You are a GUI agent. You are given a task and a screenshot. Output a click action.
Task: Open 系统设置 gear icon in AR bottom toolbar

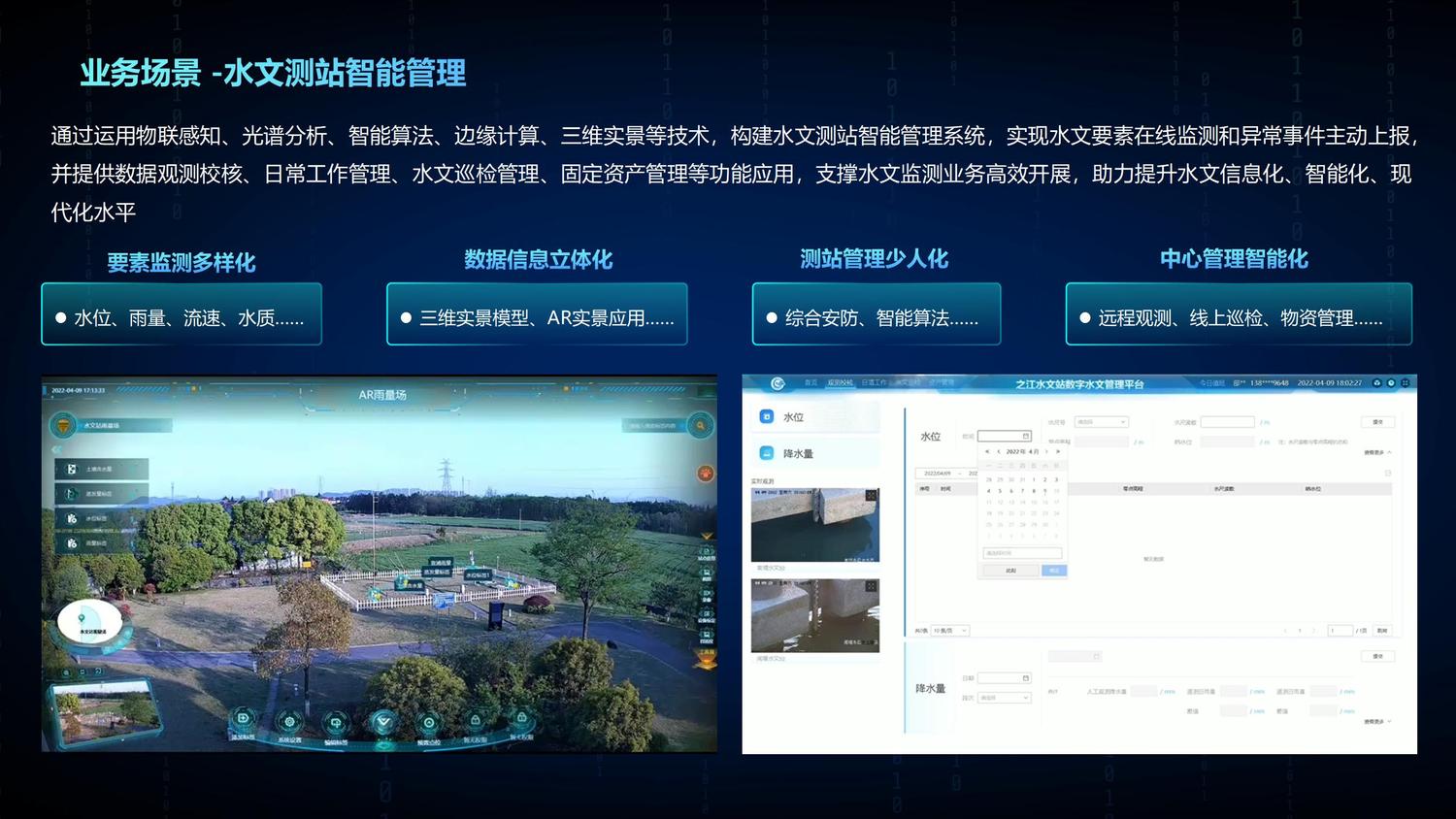click(289, 721)
